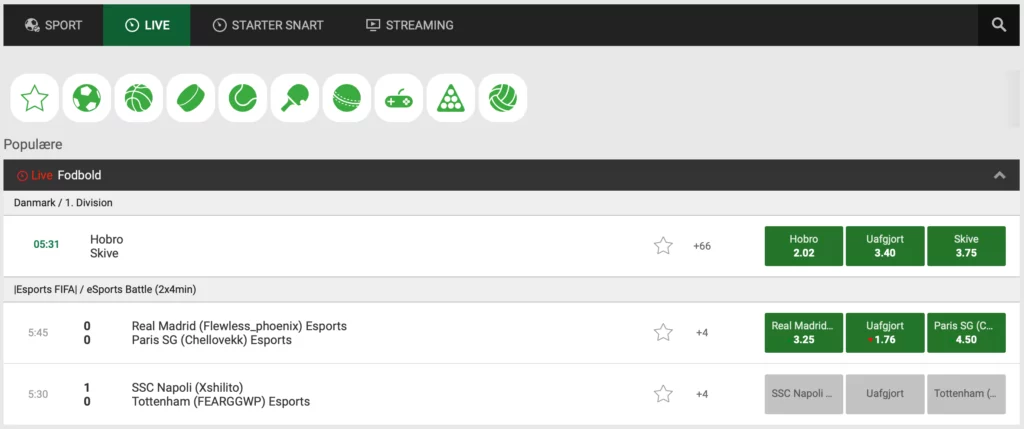This screenshot has height=429, width=1024.
Task: Show esports using the gamepad icon
Action: 399,98
